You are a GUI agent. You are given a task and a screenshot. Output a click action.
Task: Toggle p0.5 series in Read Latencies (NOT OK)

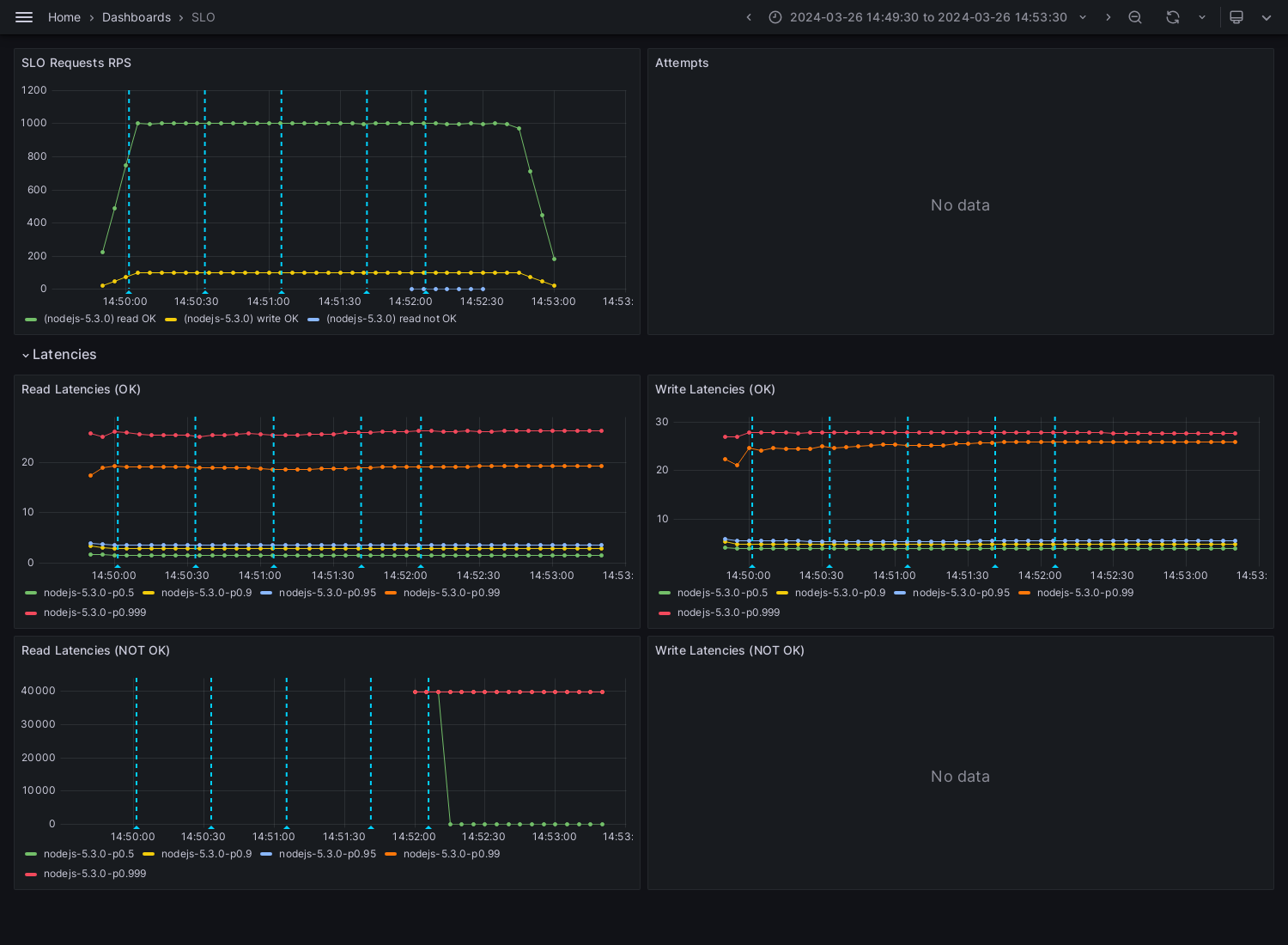point(88,854)
